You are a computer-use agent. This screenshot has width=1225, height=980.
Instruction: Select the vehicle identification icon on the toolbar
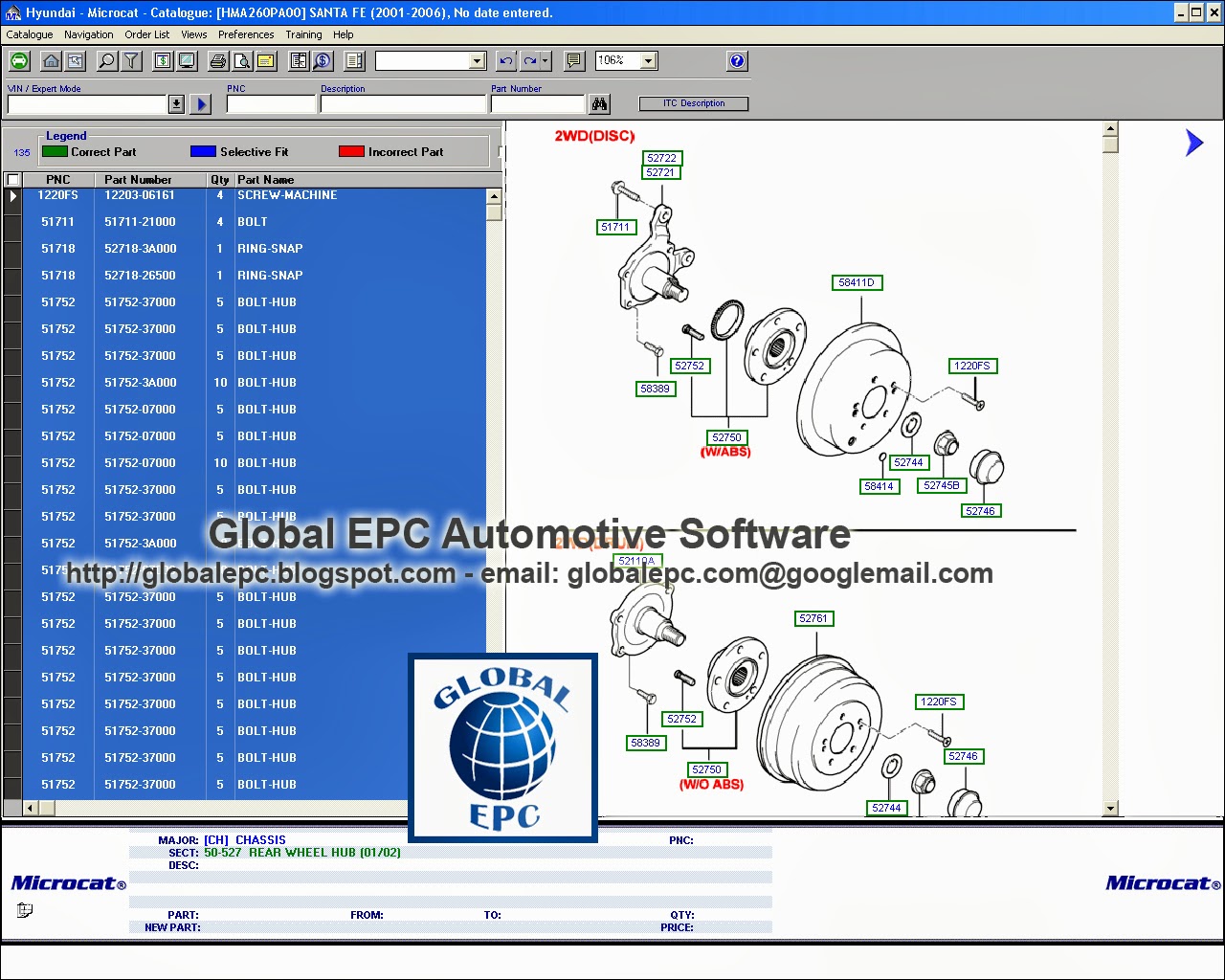coord(19,60)
